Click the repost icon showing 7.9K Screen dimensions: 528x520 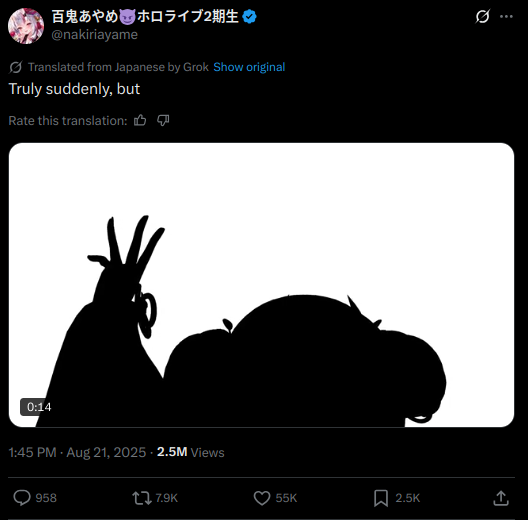[142, 498]
